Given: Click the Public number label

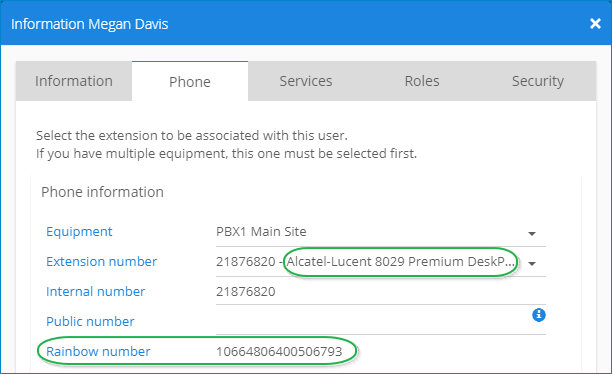Looking at the screenshot, I should point(90,322).
